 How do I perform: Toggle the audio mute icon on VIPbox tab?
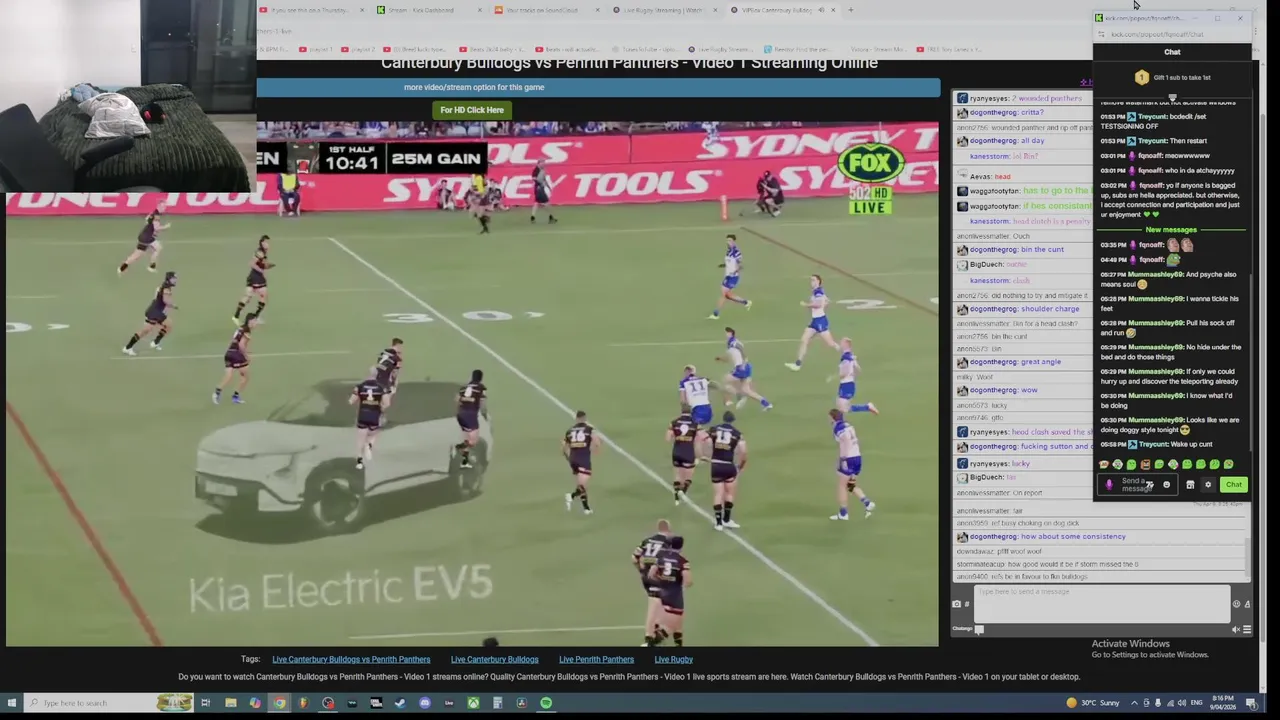(x=822, y=10)
